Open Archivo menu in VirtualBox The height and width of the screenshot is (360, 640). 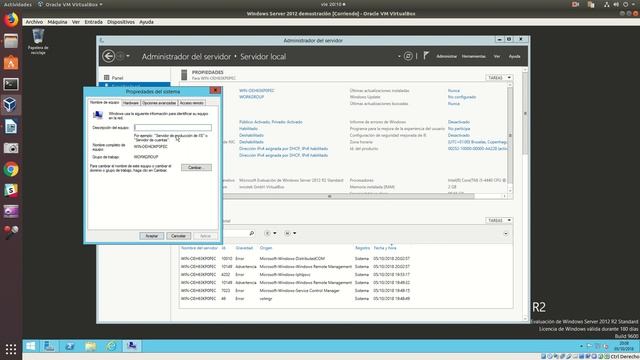[34, 22]
